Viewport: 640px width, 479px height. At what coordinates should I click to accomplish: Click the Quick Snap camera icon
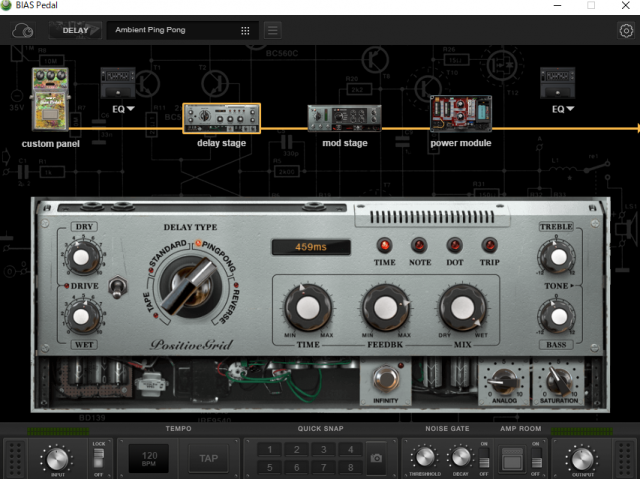point(376,458)
